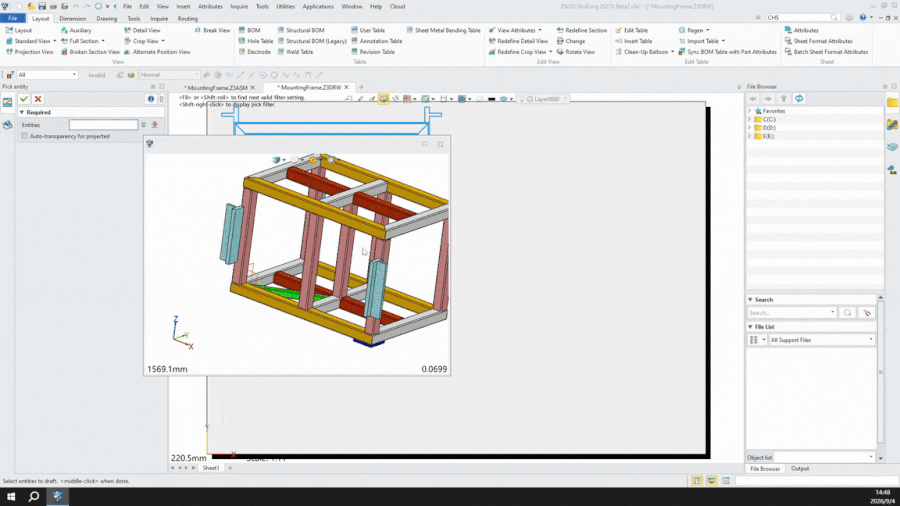Viewport: 900px width, 506px height.
Task: Open the Full Section dropdown arrow
Action: [x=103, y=41]
